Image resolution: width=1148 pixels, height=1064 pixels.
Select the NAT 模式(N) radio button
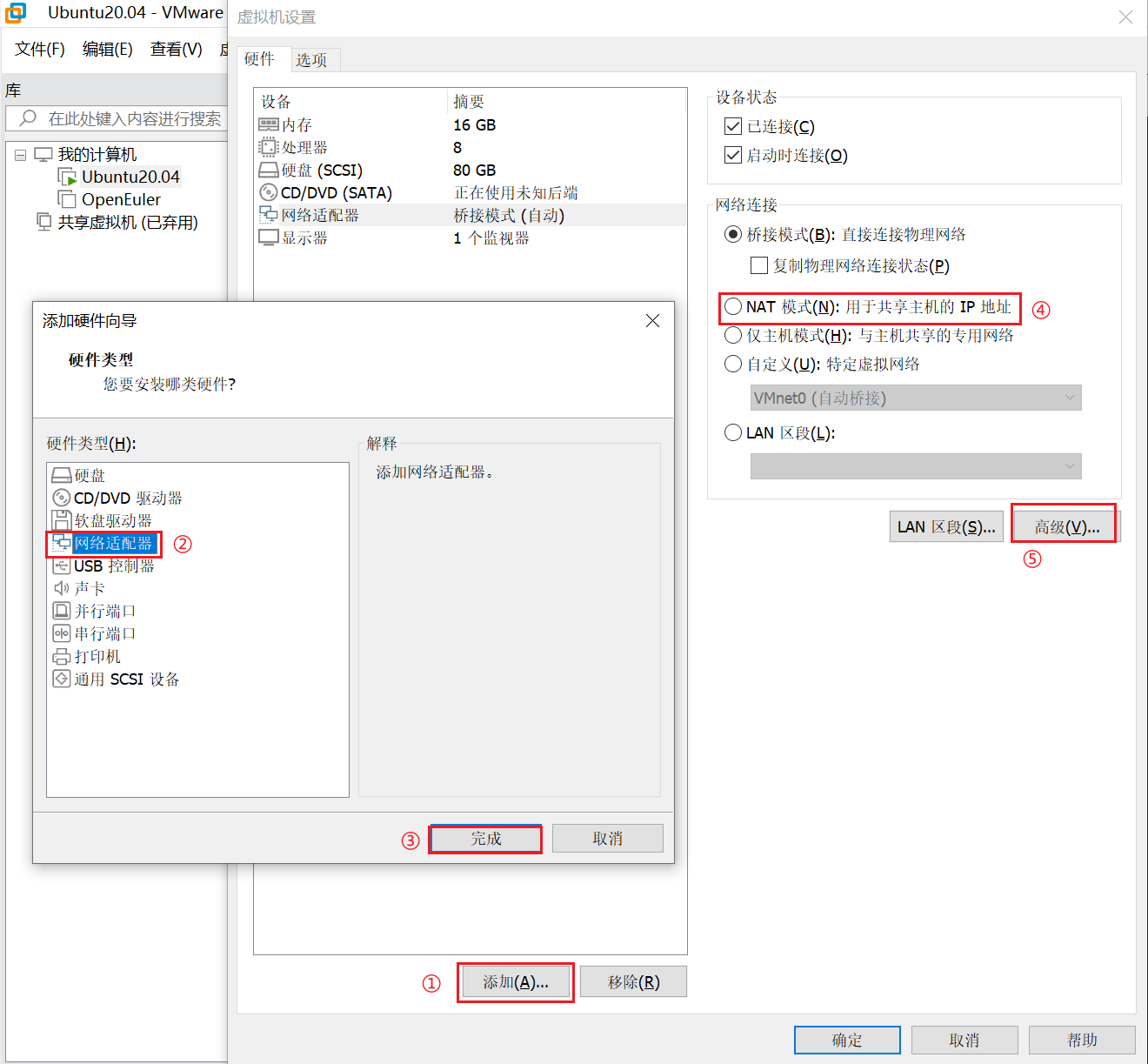point(733,306)
